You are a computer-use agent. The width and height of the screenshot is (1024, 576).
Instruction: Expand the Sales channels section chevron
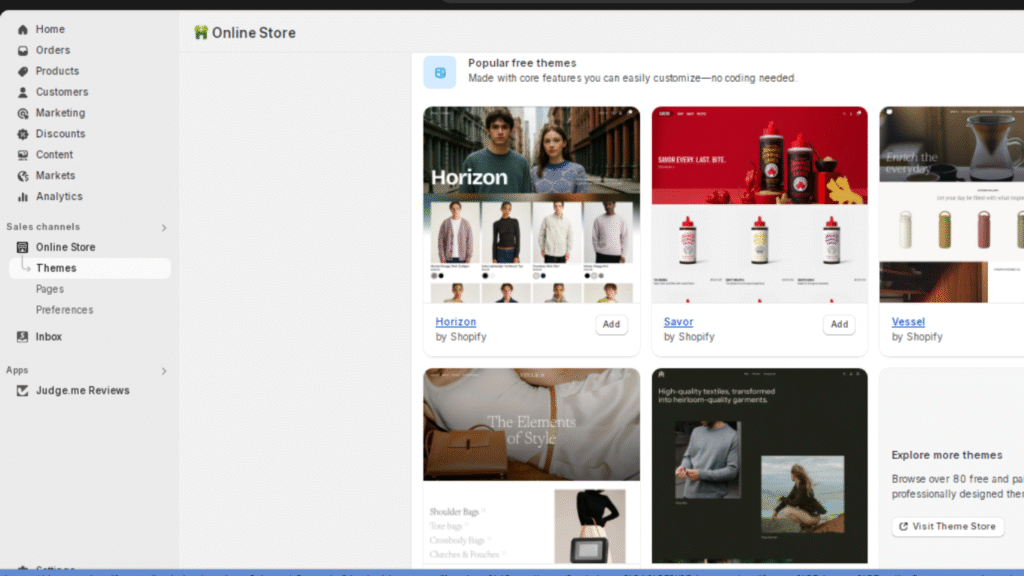pyautogui.click(x=164, y=227)
